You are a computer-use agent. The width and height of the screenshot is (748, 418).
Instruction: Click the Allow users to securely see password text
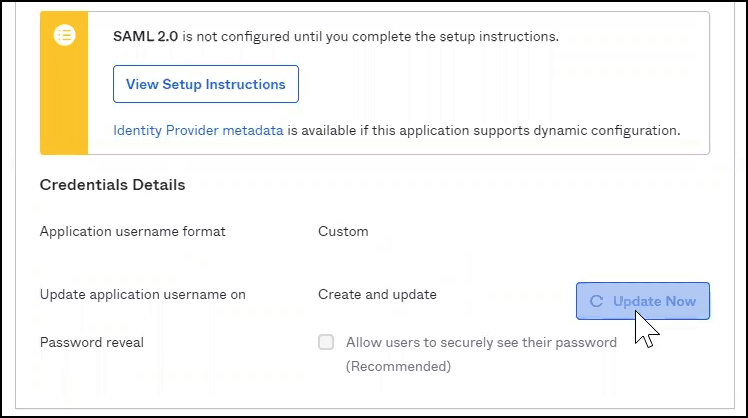(x=481, y=342)
